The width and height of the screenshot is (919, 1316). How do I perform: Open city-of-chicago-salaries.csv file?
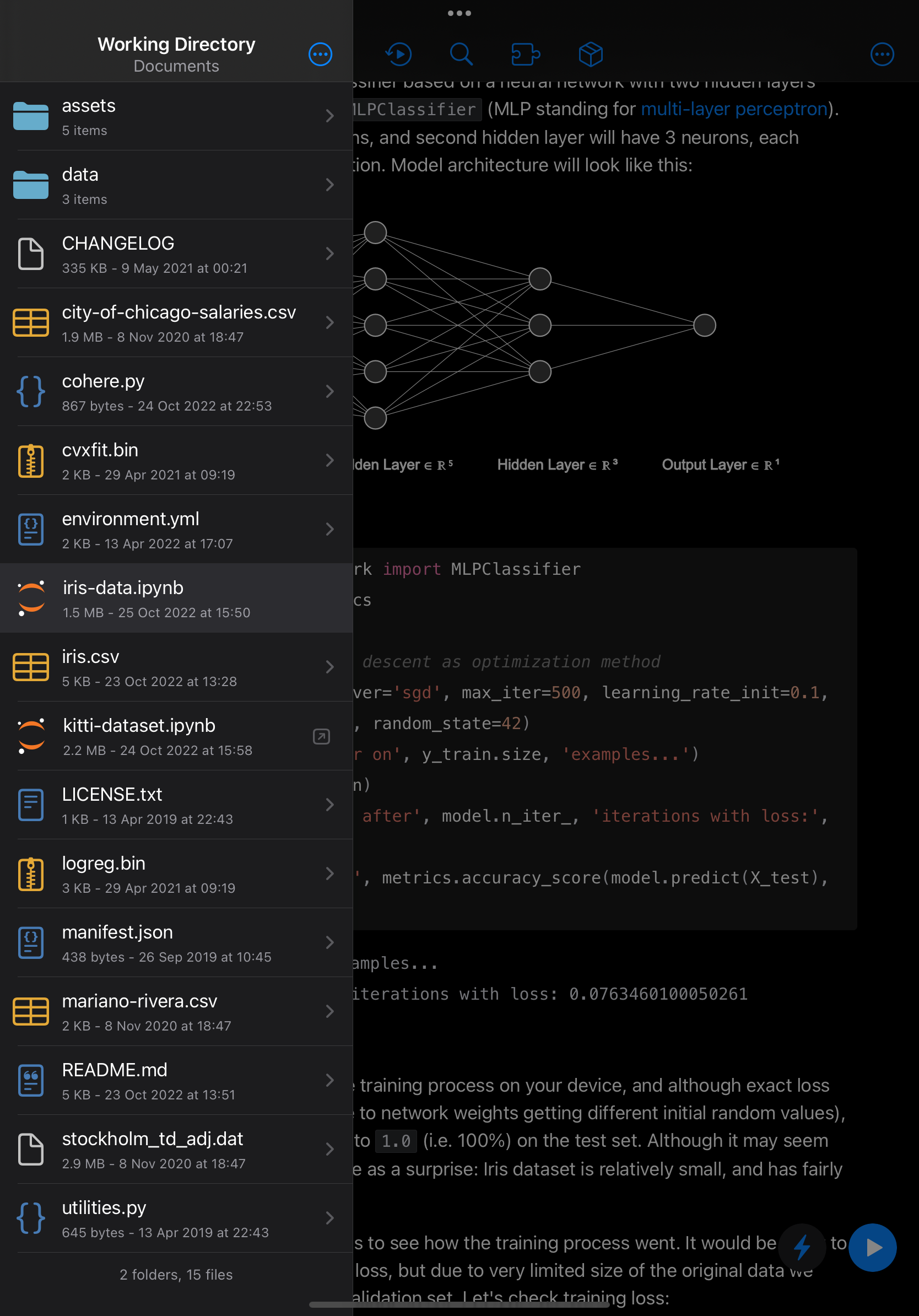[172, 323]
